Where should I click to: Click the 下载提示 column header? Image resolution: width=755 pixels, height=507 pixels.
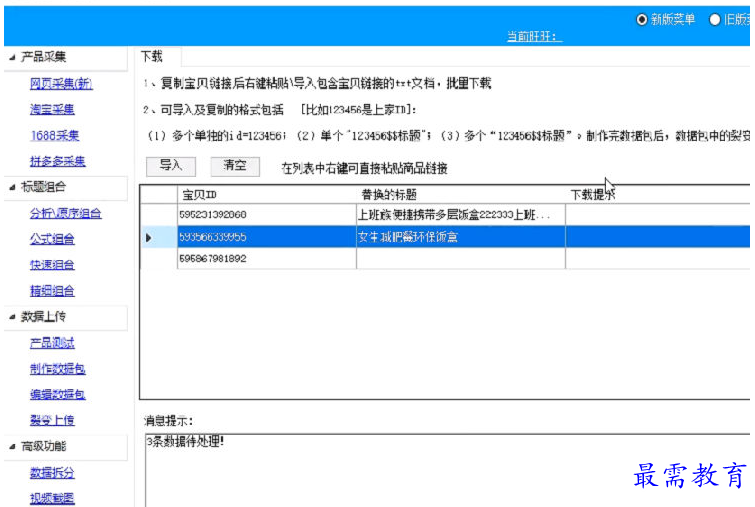pos(658,195)
